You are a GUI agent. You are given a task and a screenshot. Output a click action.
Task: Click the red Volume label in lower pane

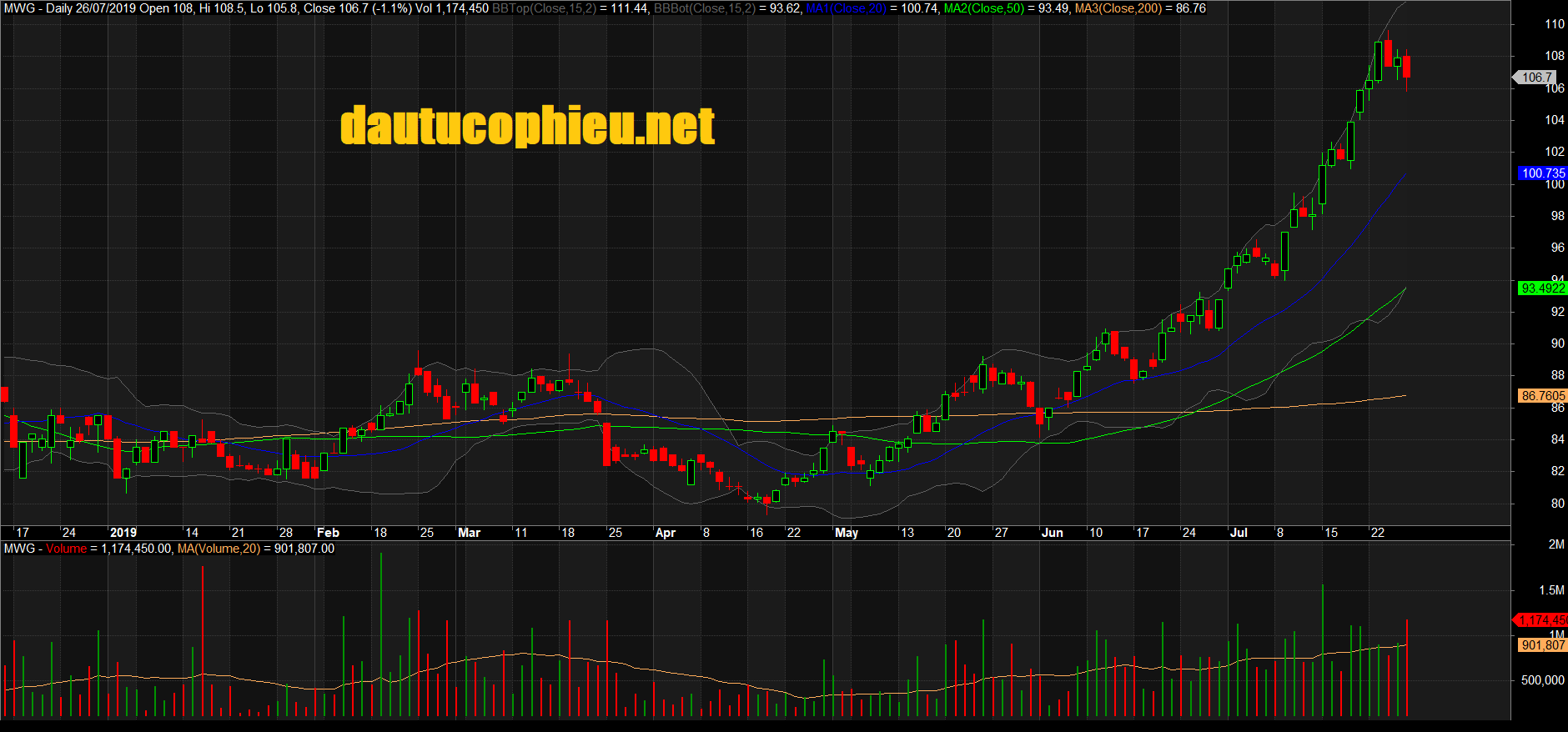(x=66, y=549)
